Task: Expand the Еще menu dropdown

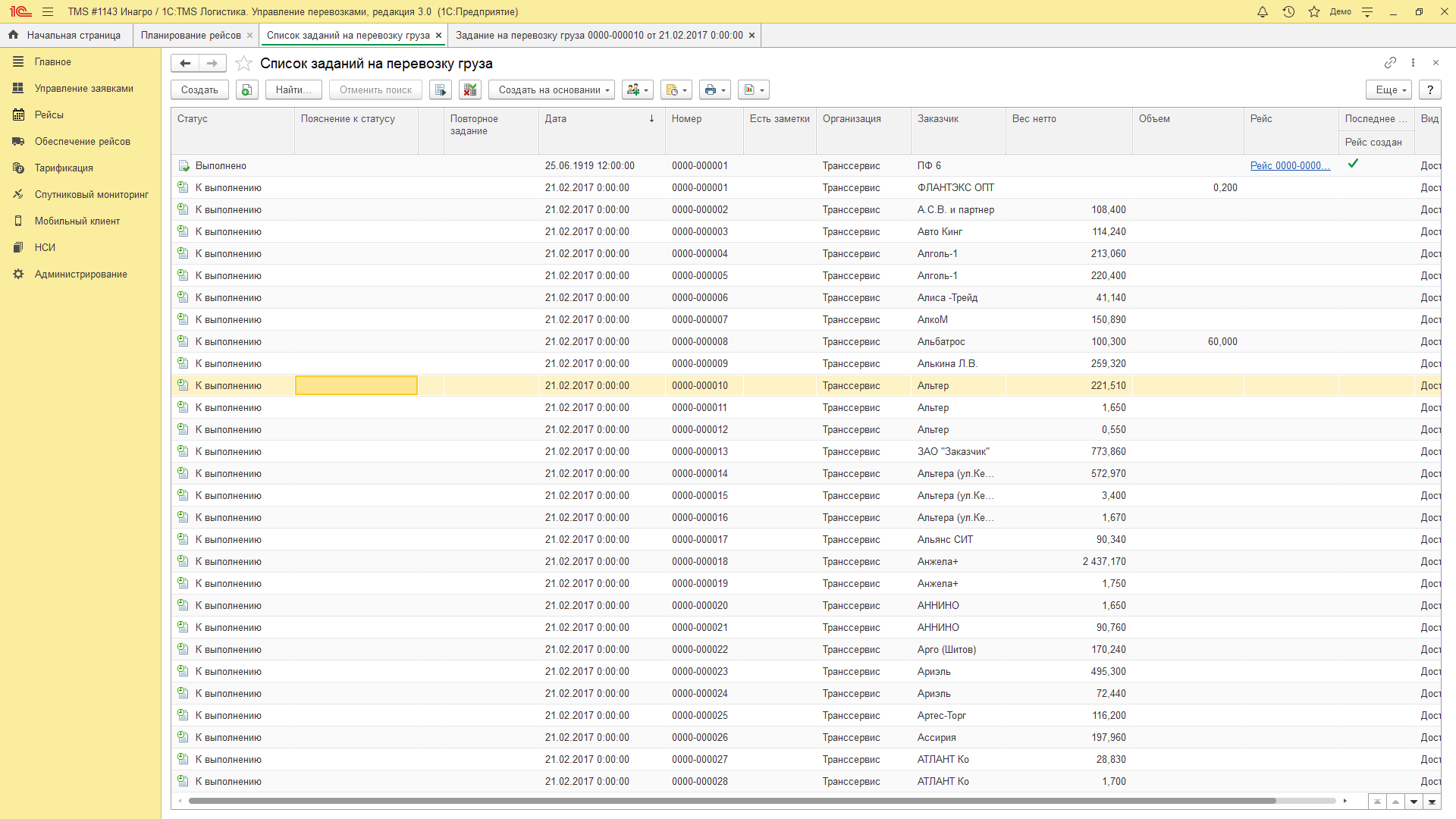Action: pyautogui.click(x=1389, y=89)
